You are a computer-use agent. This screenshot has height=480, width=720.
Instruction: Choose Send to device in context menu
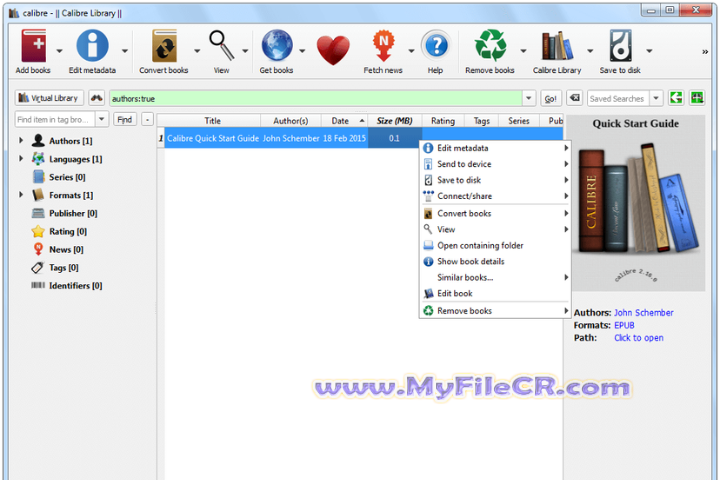pos(496,164)
